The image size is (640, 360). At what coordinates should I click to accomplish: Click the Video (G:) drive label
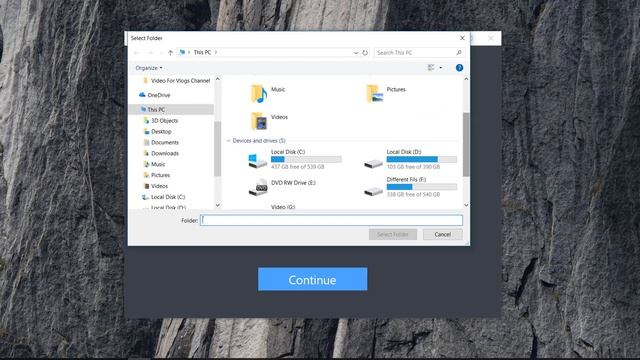pos(283,207)
